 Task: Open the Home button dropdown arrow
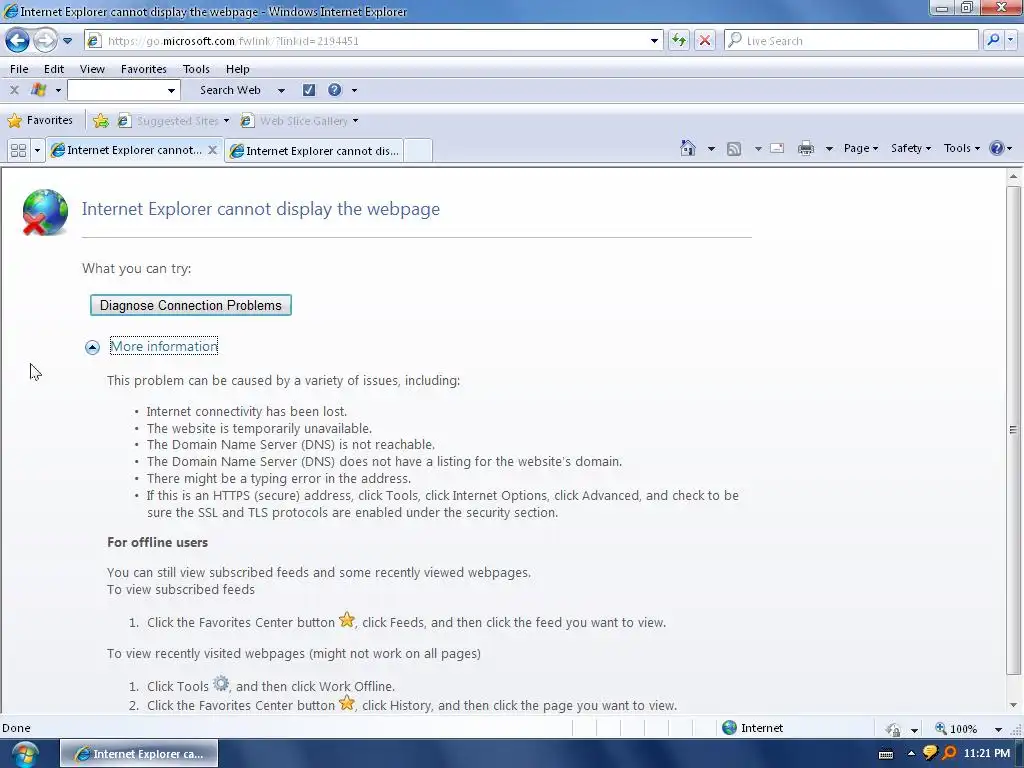[x=711, y=149]
